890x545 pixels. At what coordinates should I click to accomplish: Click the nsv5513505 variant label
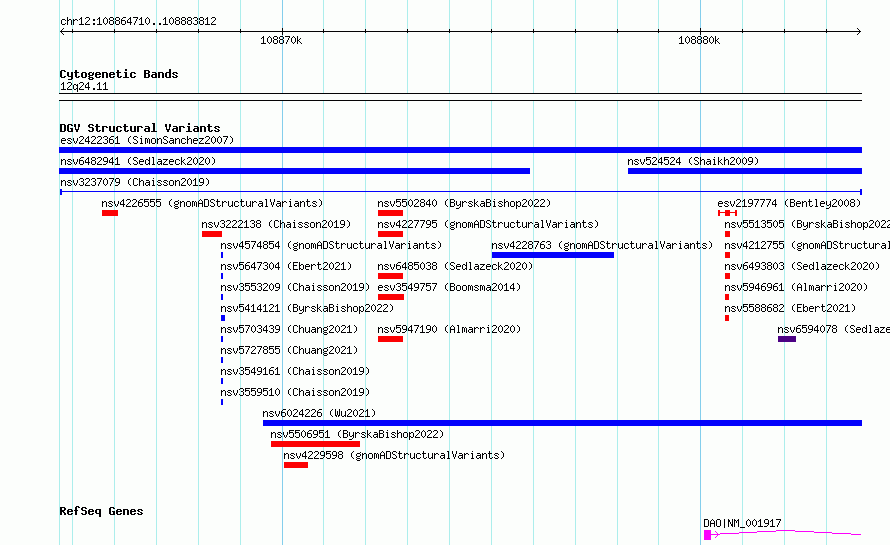[x=807, y=224]
